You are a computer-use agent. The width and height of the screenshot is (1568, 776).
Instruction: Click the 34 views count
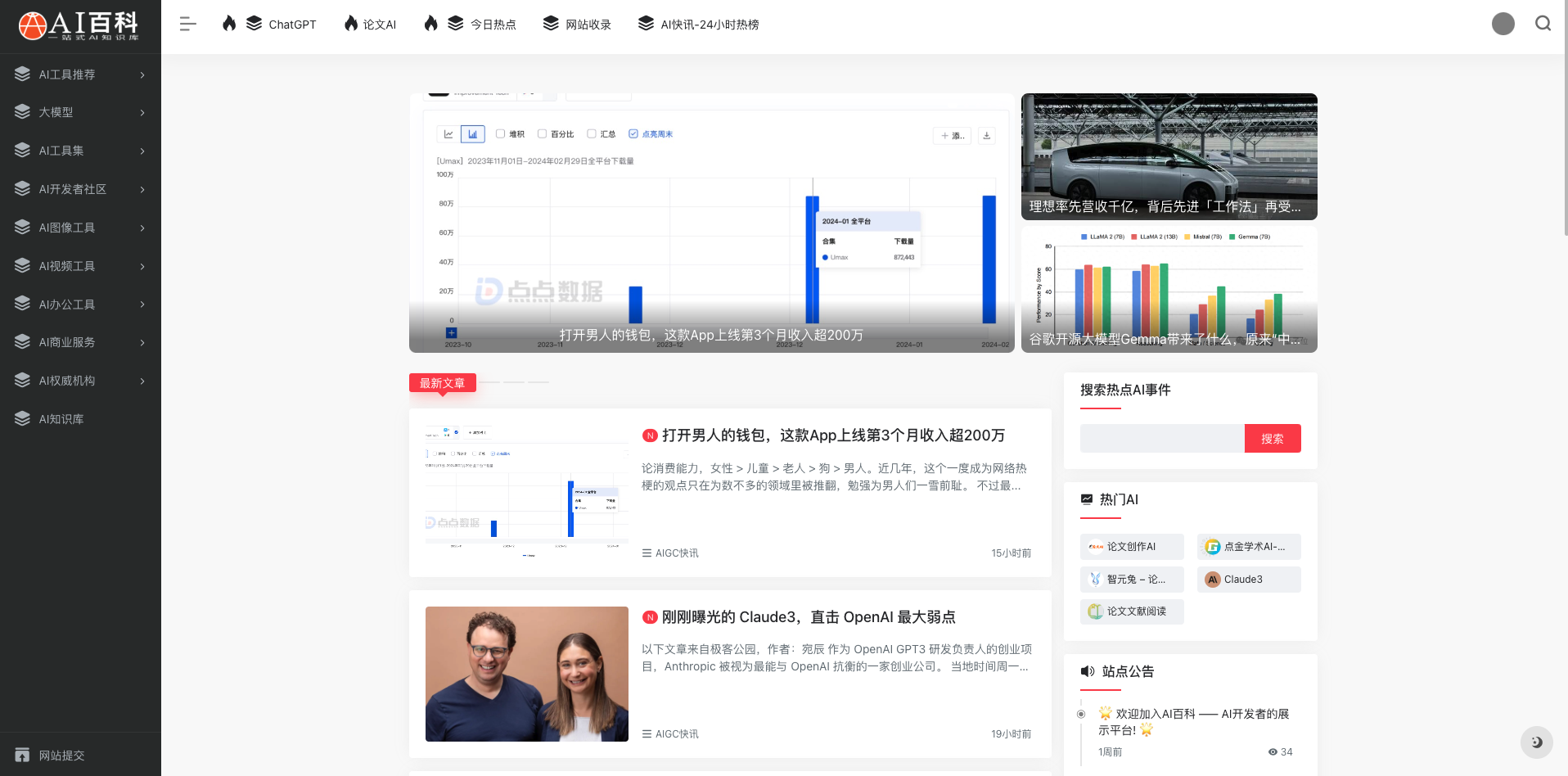[x=1281, y=752]
